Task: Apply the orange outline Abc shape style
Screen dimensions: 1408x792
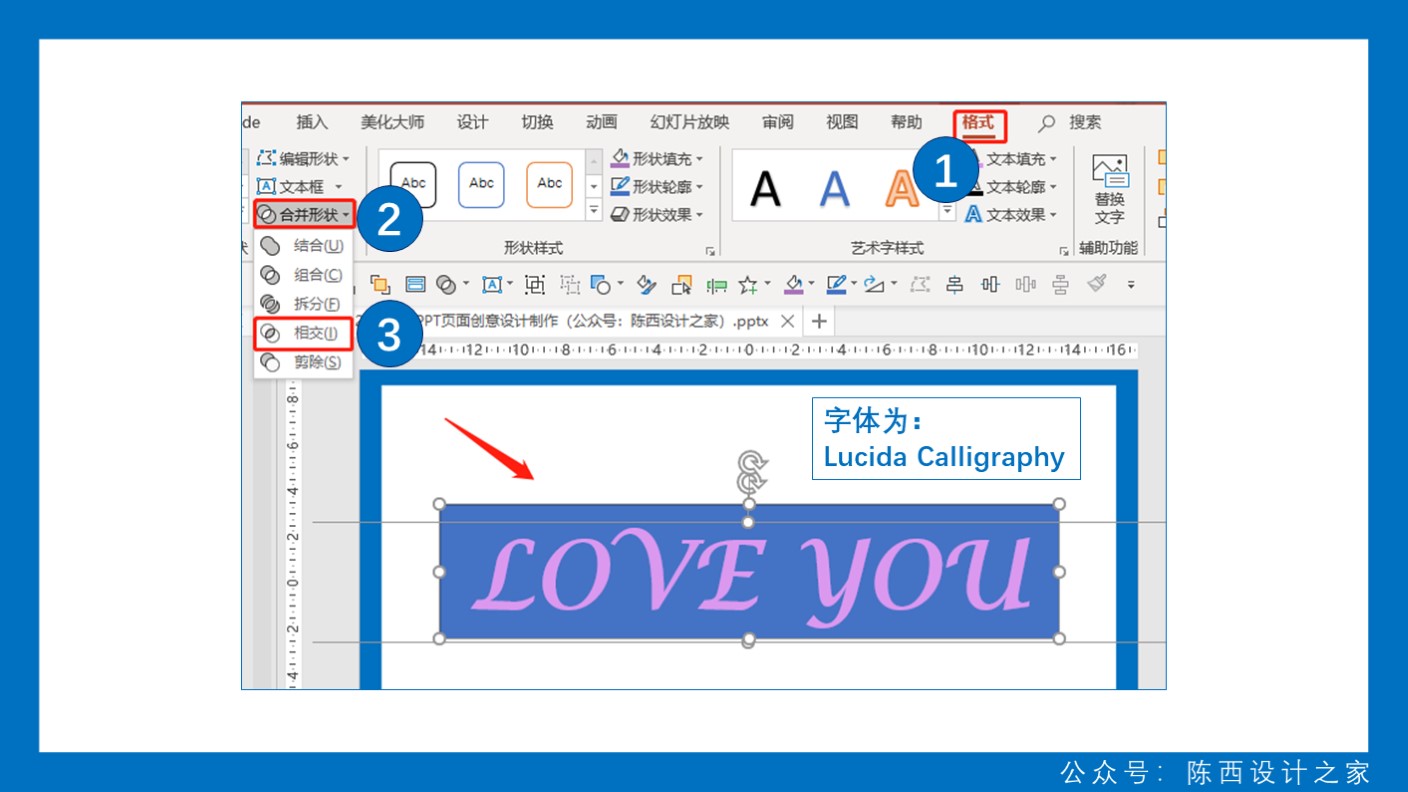Action: pos(549,185)
